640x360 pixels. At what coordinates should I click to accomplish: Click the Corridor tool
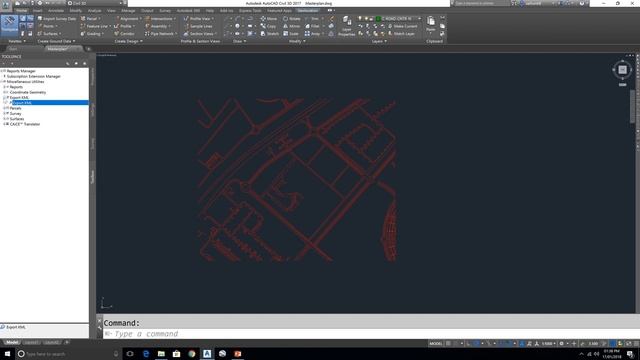tap(124, 33)
